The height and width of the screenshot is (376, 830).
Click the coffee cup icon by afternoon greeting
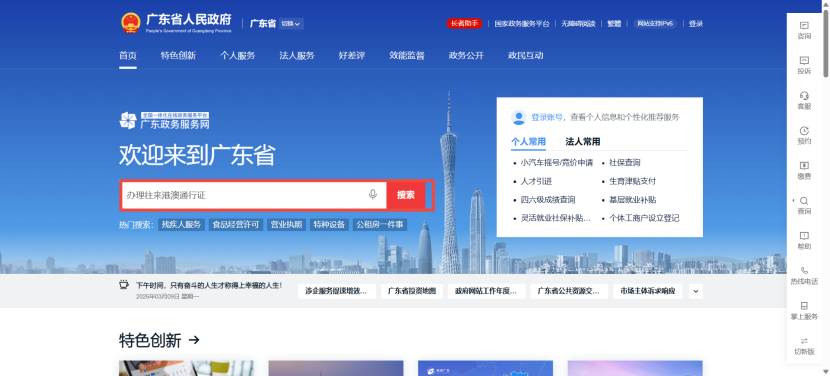[x=124, y=285]
